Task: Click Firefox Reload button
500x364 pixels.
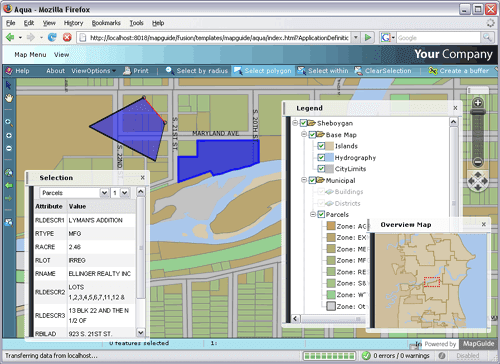Action: coord(52,37)
